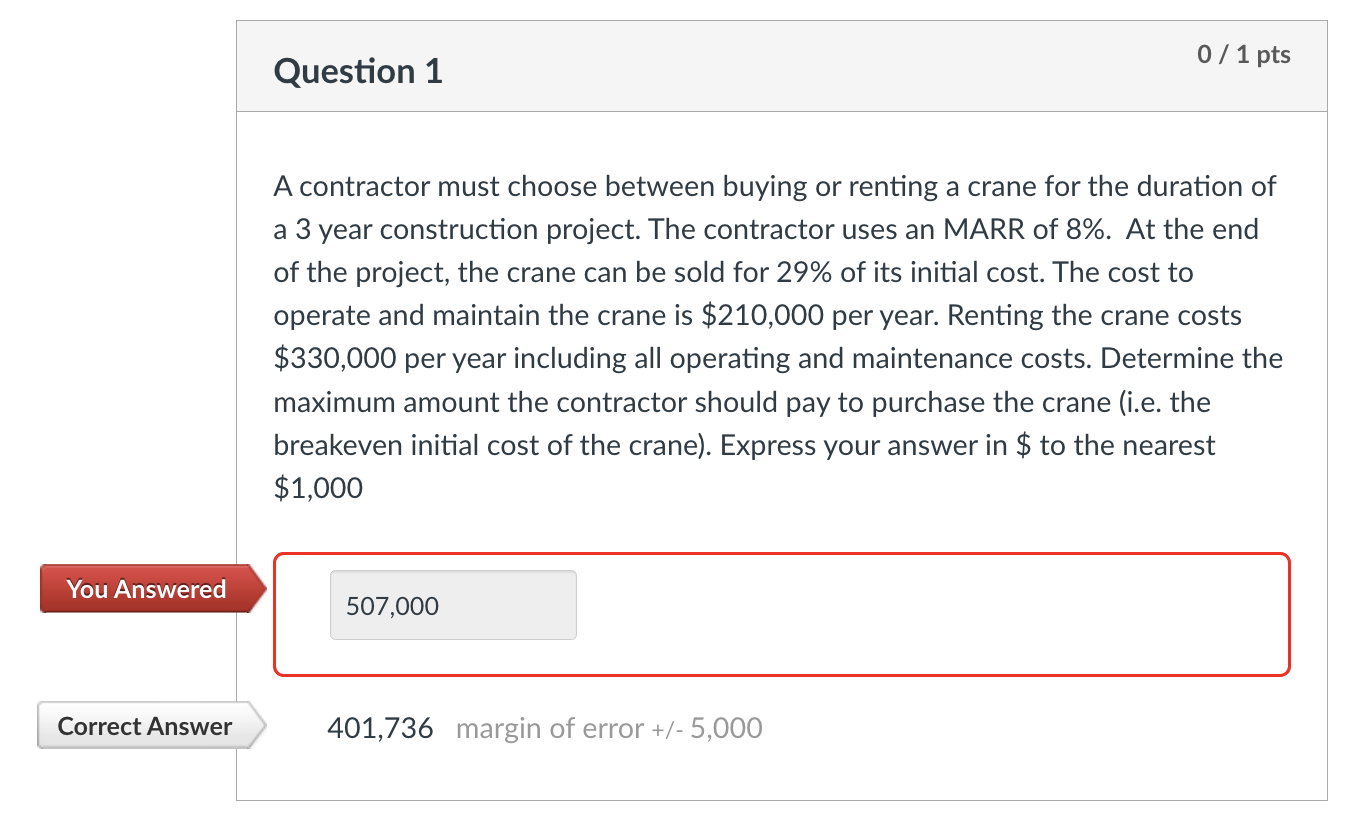Select the answer input showing 507,000
The height and width of the screenshot is (827, 1355).
pyautogui.click(x=452, y=605)
